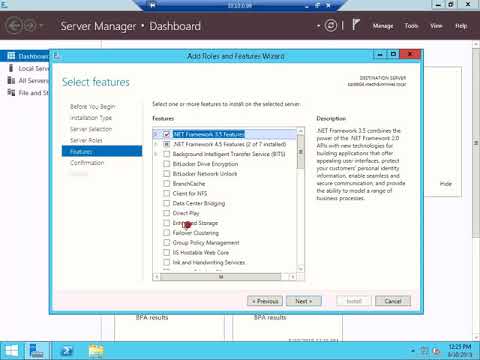Go to Installation Type step
Image resolution: width=480 pixels, height=360 pixels.
click(91, 118)
